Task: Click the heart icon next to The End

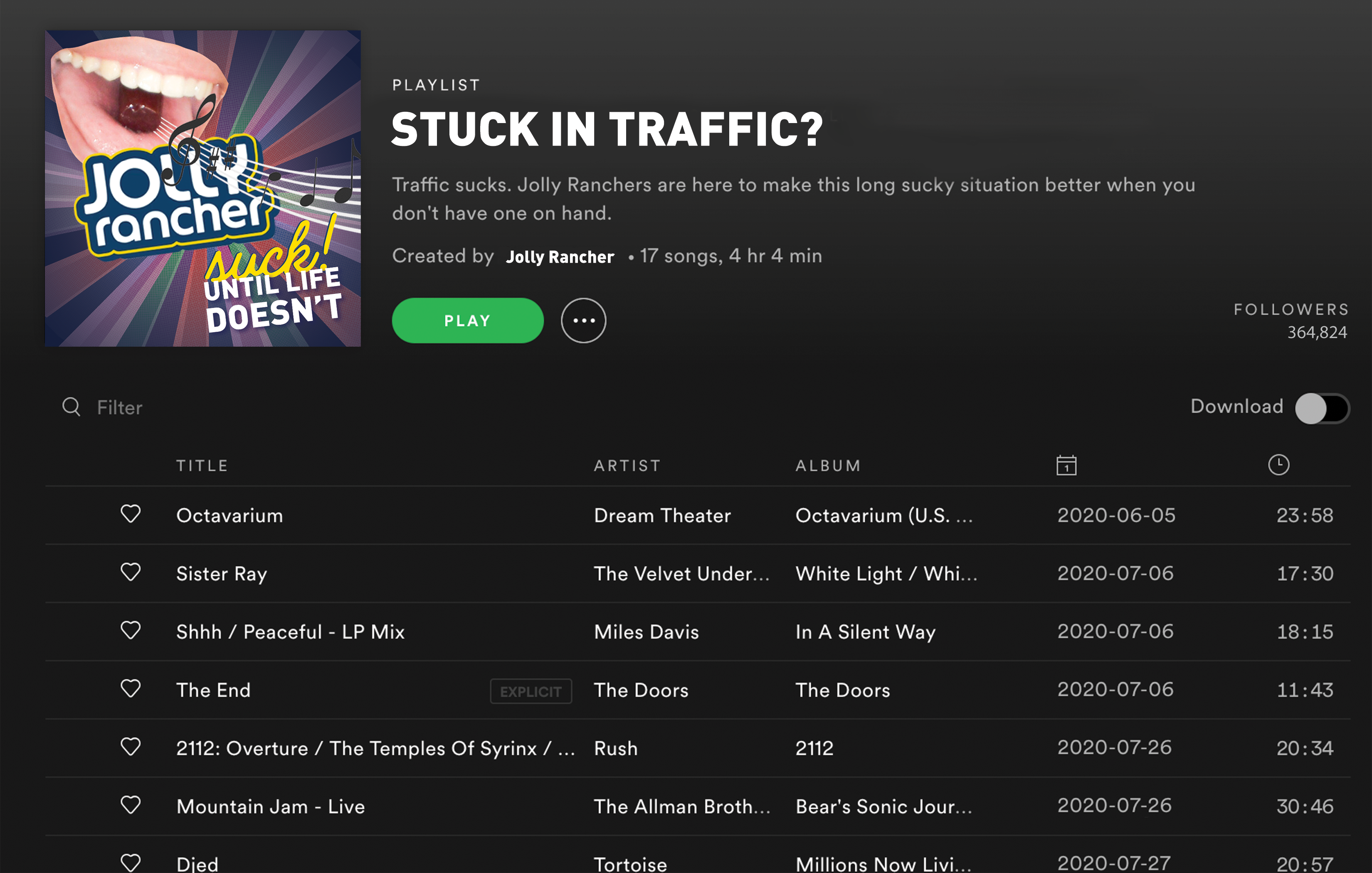Action: [x=131, y=688]
